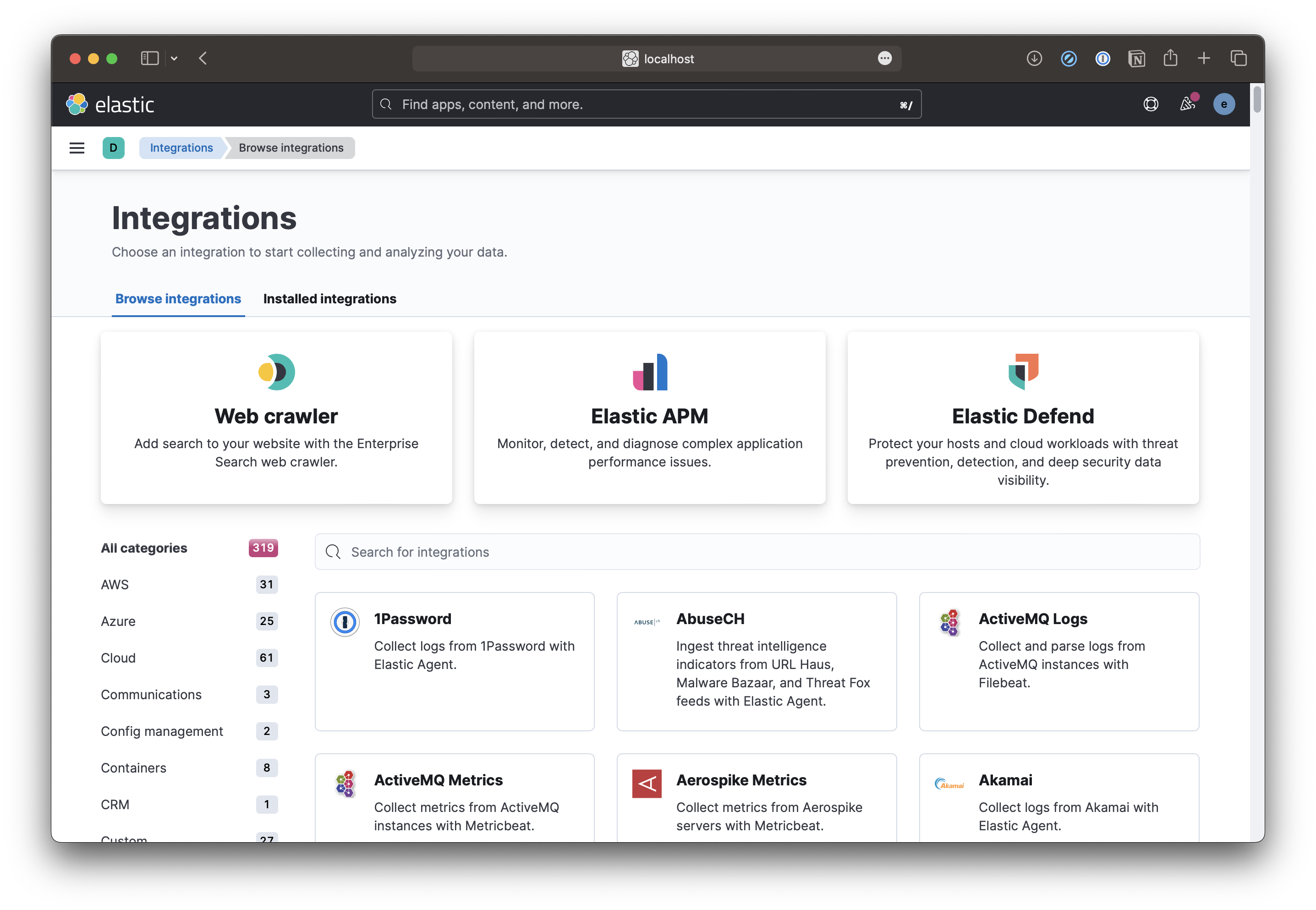Click the user avatar "e"

click(x=1223, y=104)
